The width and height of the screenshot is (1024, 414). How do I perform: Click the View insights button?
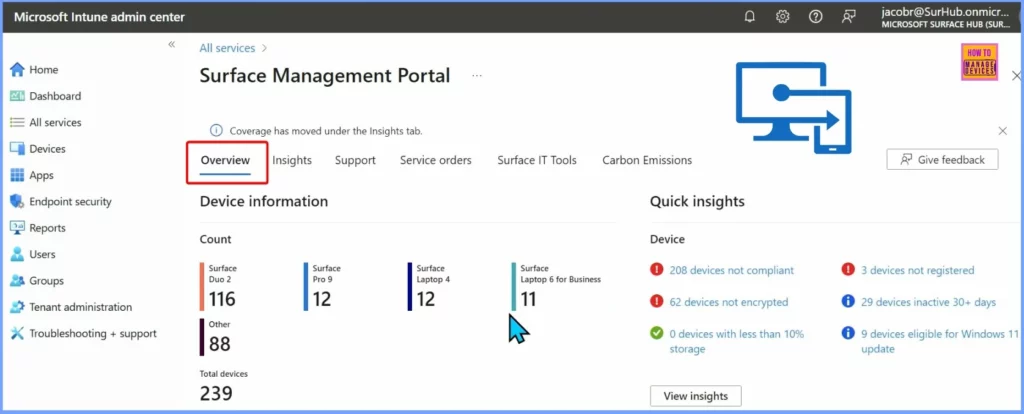click(x=696, y=396)
